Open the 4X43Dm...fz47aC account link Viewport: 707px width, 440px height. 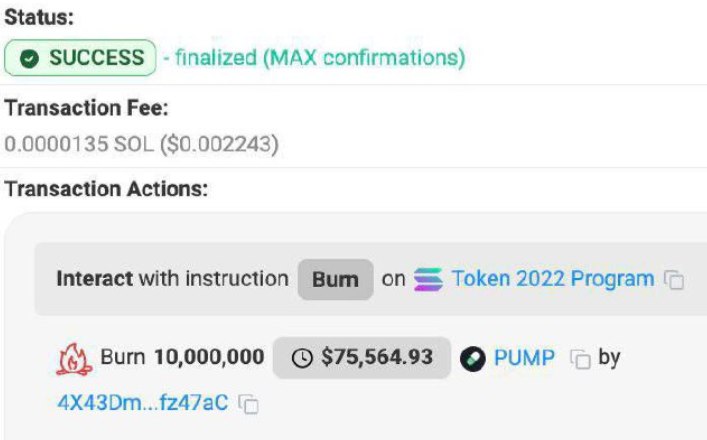tap(143, 403)
